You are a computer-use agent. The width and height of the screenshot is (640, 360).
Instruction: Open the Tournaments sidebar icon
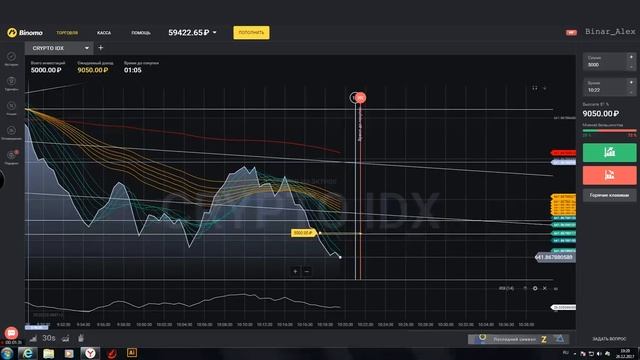pos(11,83)
